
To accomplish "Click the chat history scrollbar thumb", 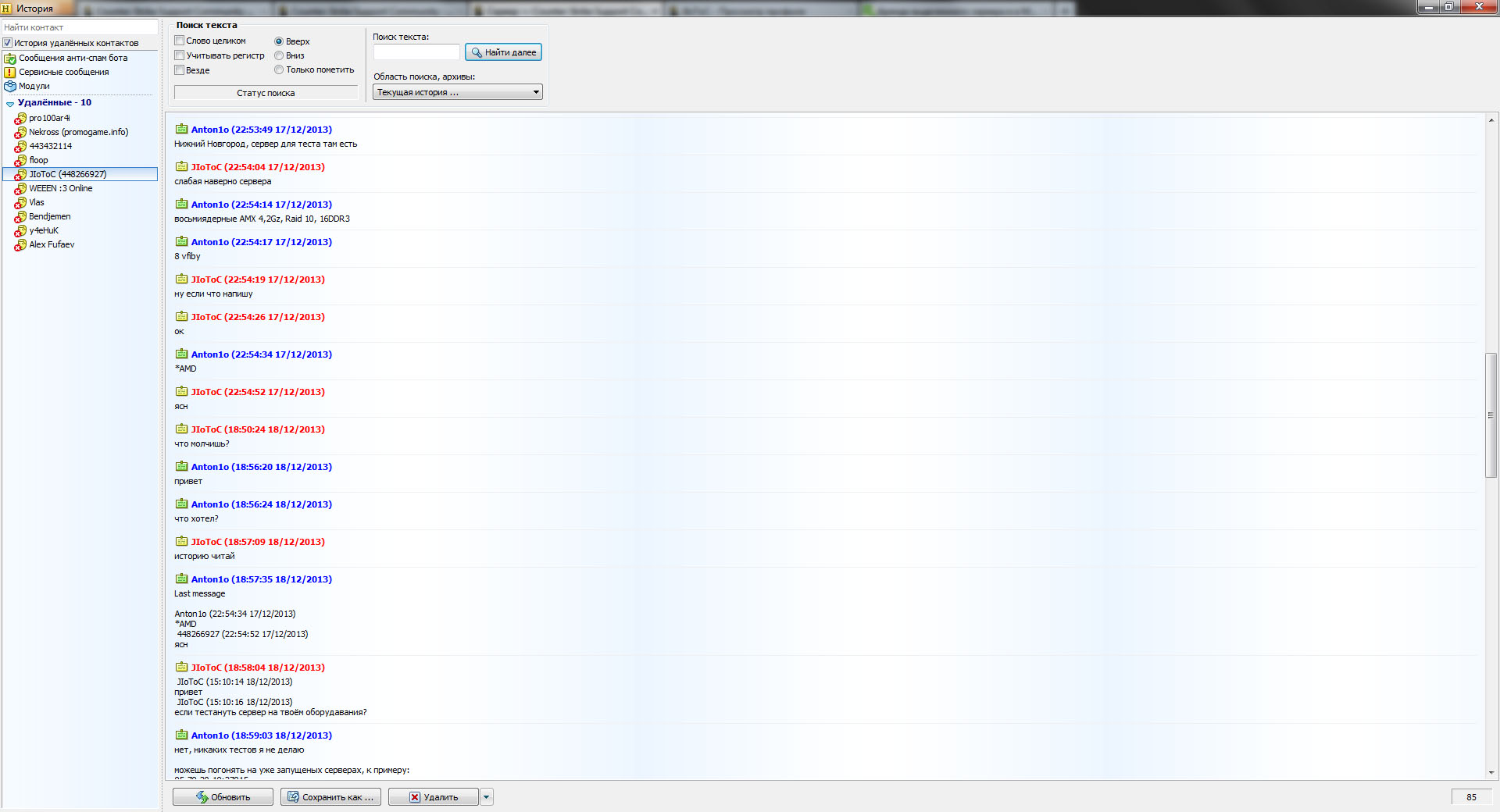I will pyautogui.click(x=1491, y=415).
